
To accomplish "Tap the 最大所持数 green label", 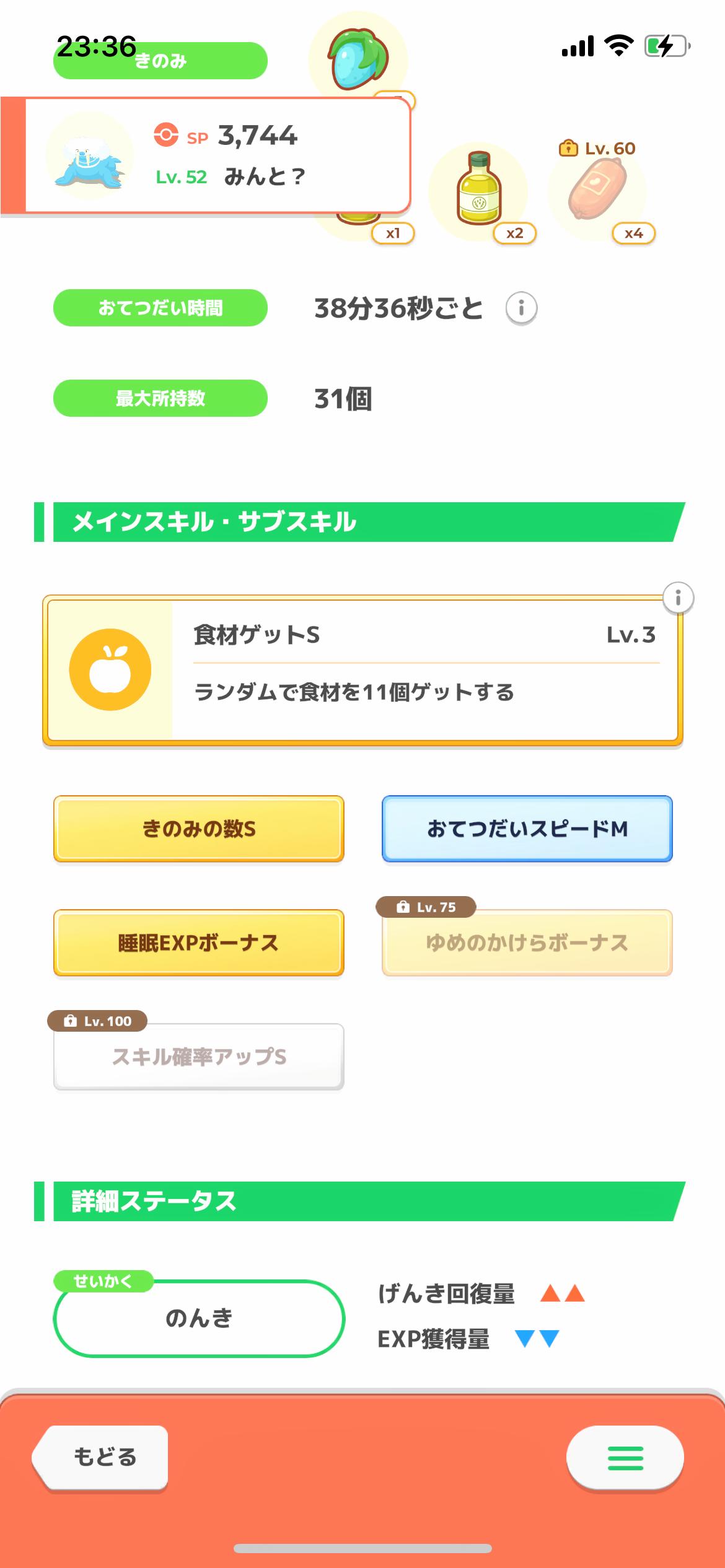I will pyautogui.click(x=160, y=398).
